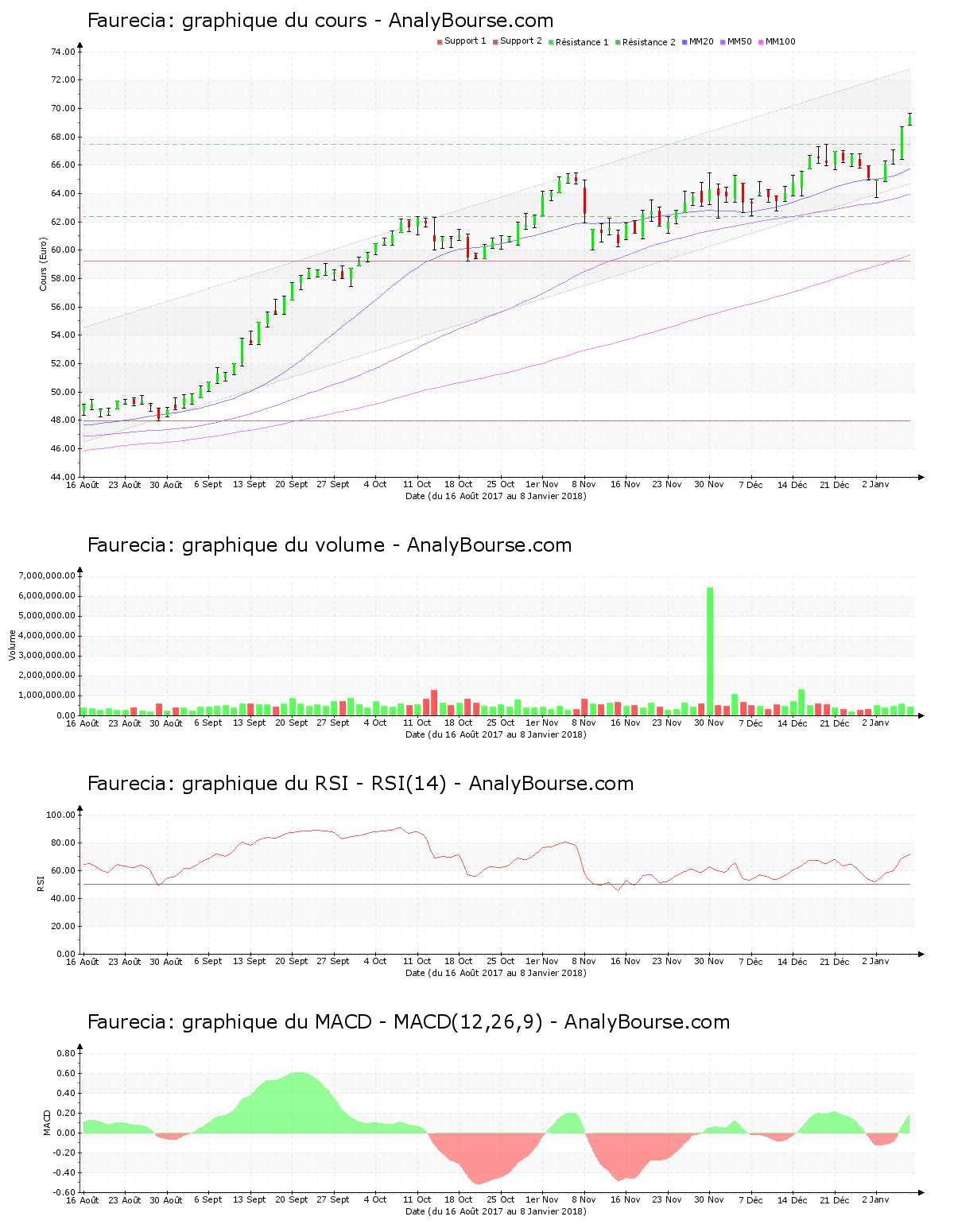Click the tall green volume spike bar at 30 Nov
This screenshot has width=954, height=1232.
point(710,651)
